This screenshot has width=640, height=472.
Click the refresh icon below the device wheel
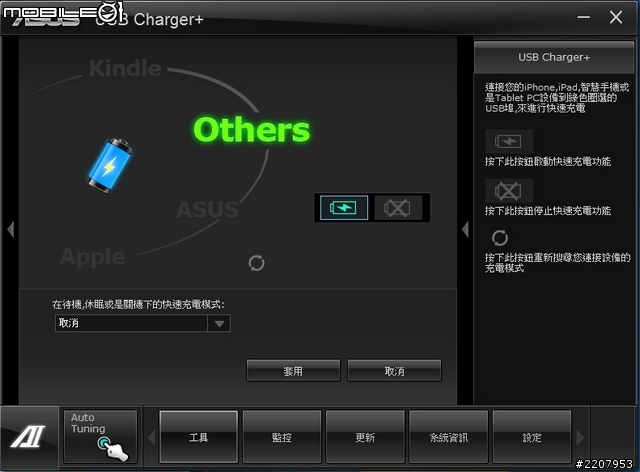[x=256, y=263]
